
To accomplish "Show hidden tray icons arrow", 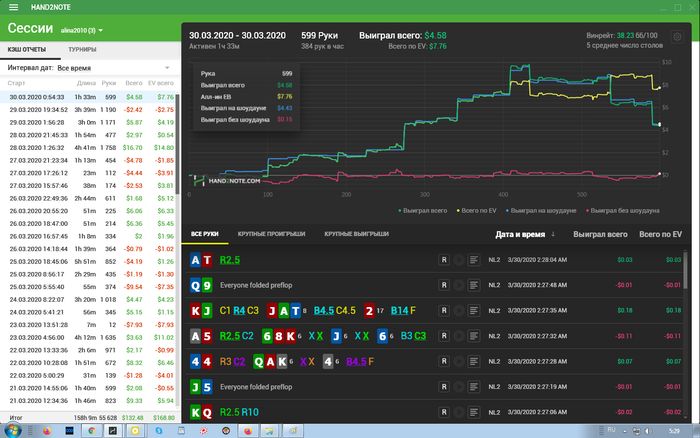I will click(x=625, y=431).
